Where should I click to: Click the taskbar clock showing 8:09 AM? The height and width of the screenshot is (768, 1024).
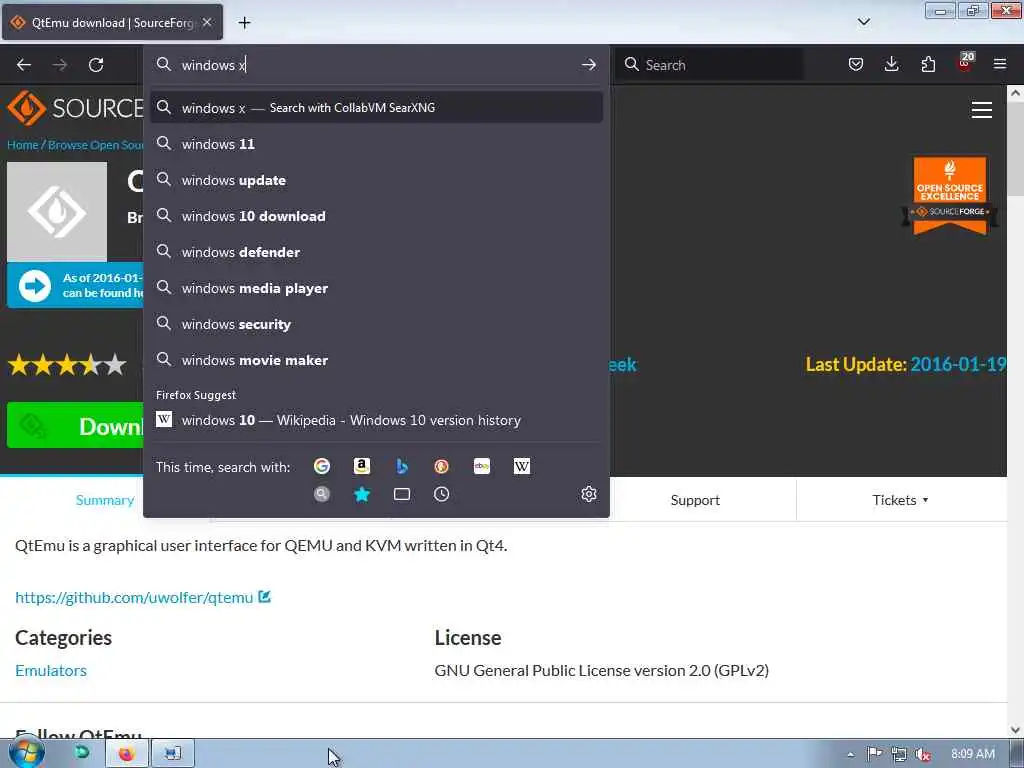tap(973, 754)
